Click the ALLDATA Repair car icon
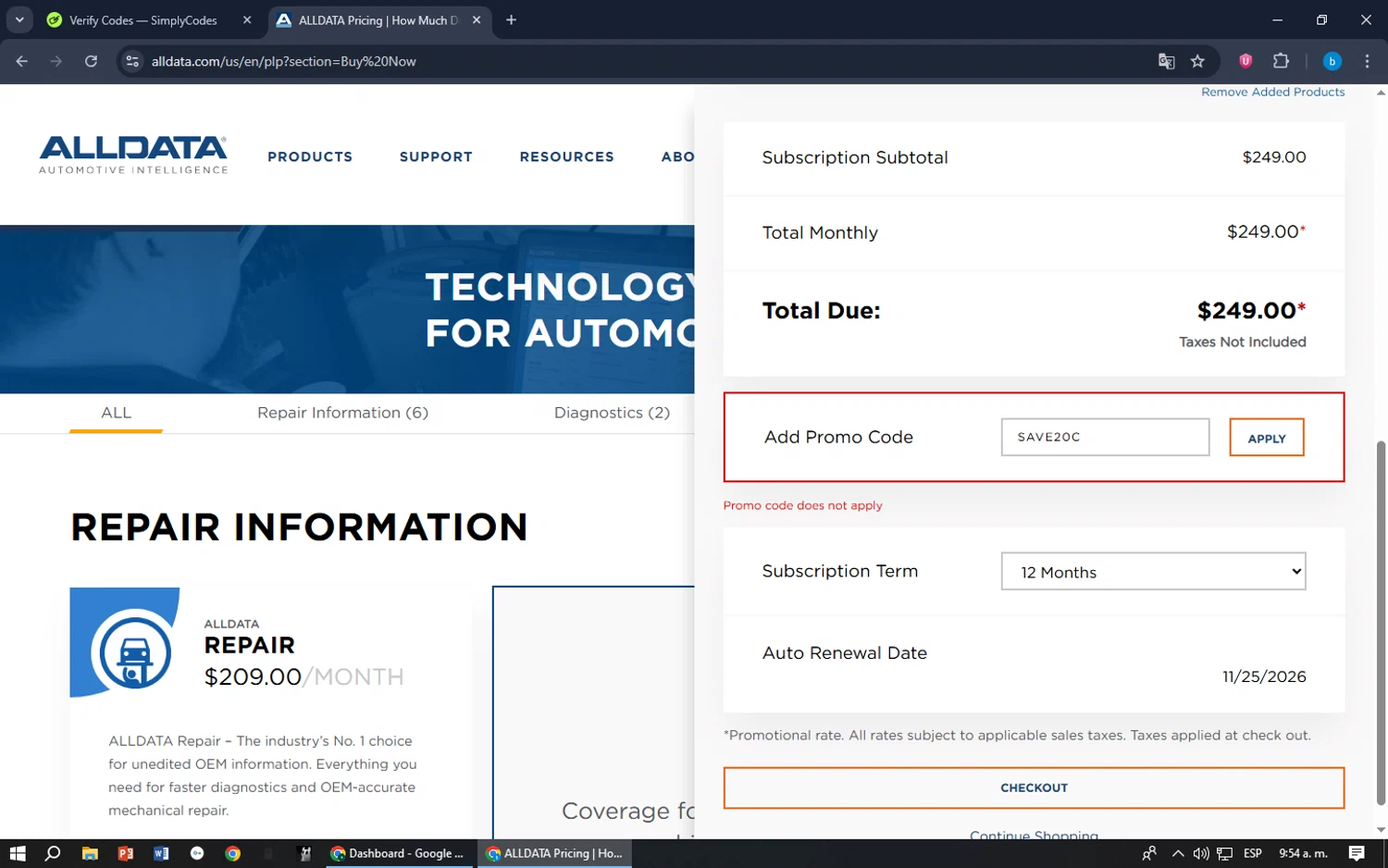This screenshot has height=868, width=1388. pos(135,653)
